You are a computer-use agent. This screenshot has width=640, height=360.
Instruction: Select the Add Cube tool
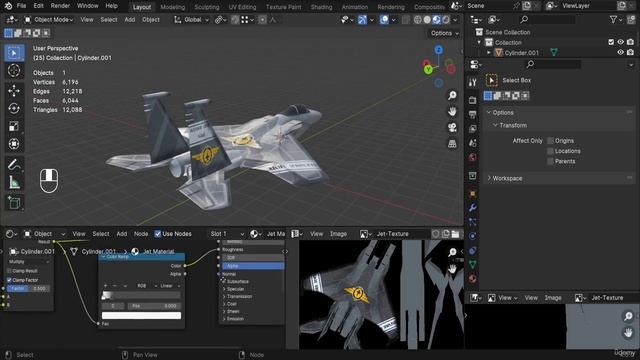[14, 202]
